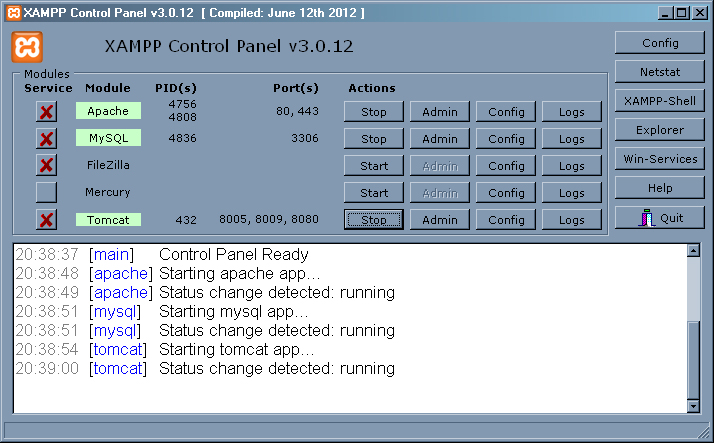
Task: Click the Tomcat module label
Action: (x=108, y=220)
